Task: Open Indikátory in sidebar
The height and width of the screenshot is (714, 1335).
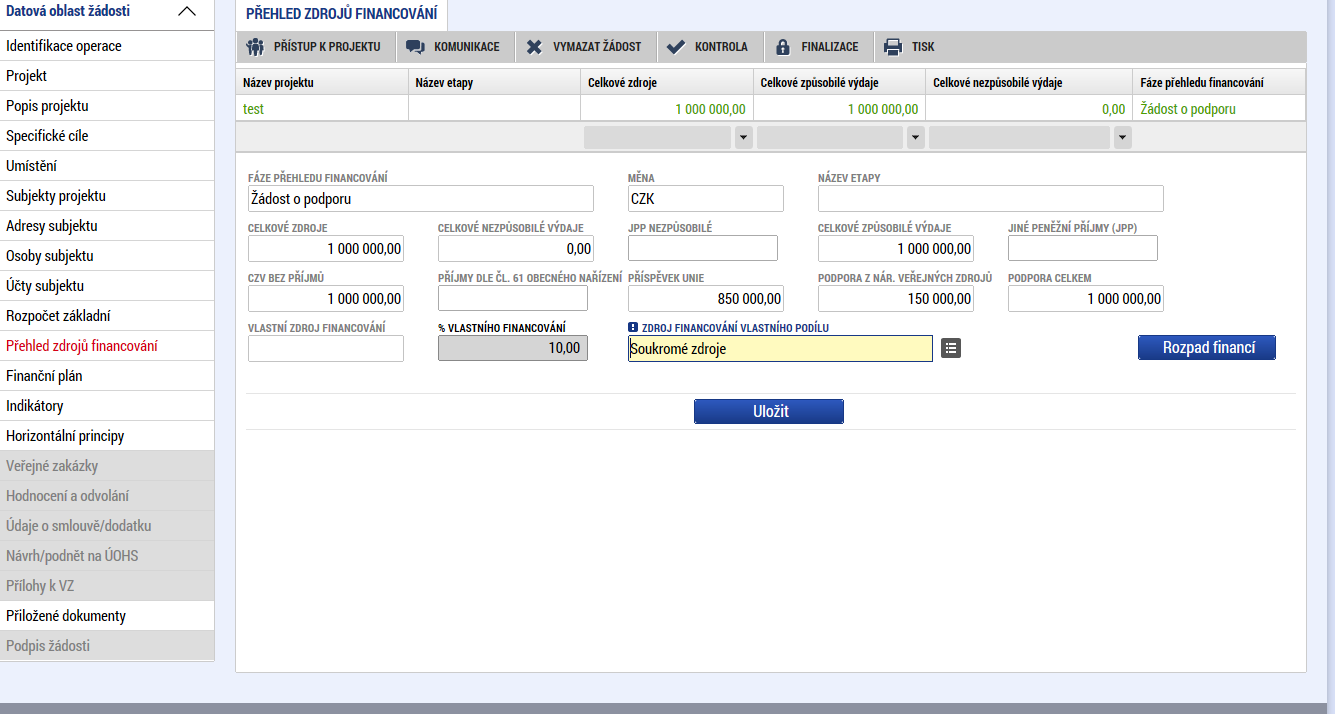Action: click(107, 406)
